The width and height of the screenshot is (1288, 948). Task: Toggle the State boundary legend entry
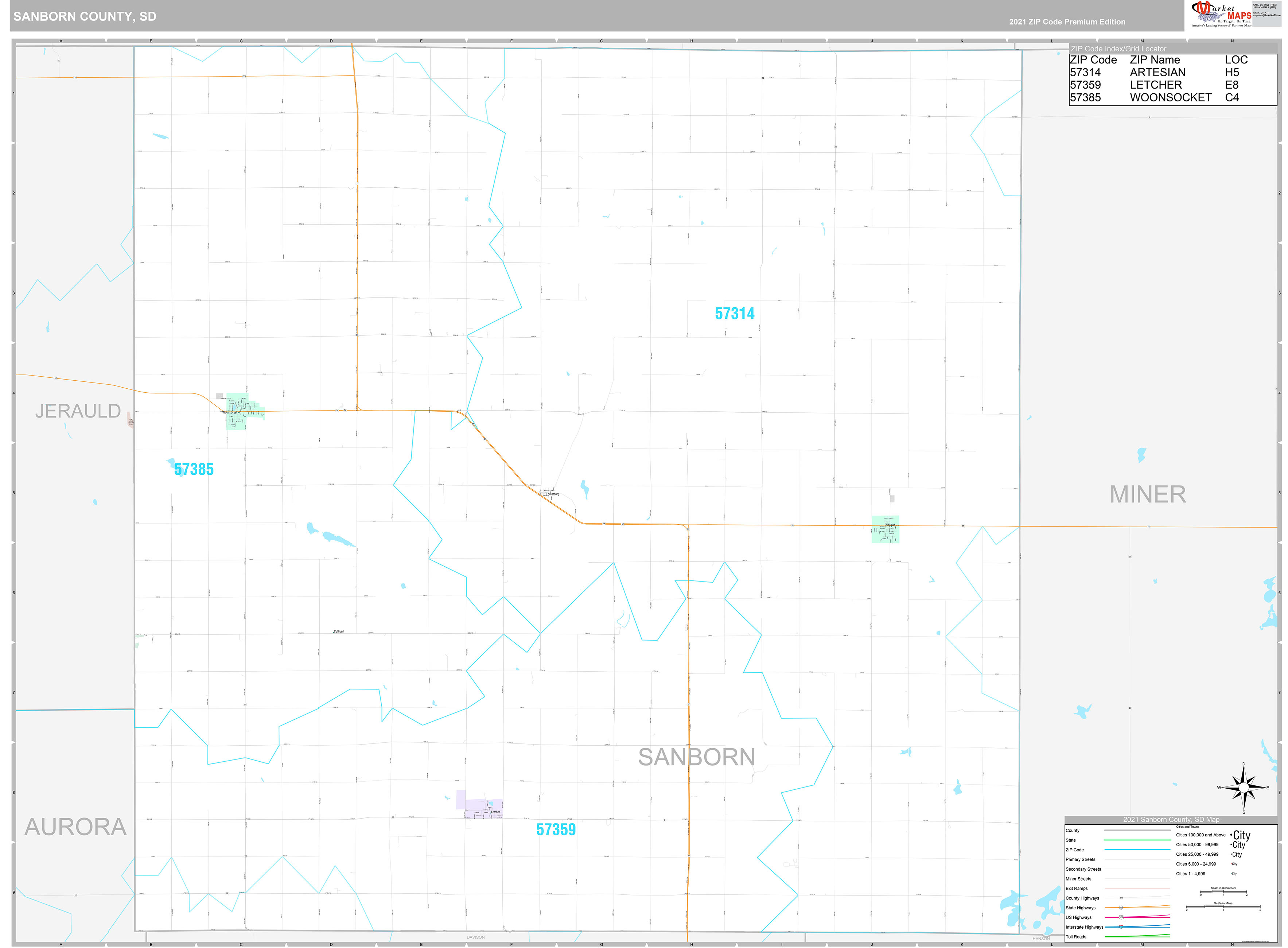(x=1137, y=840)
